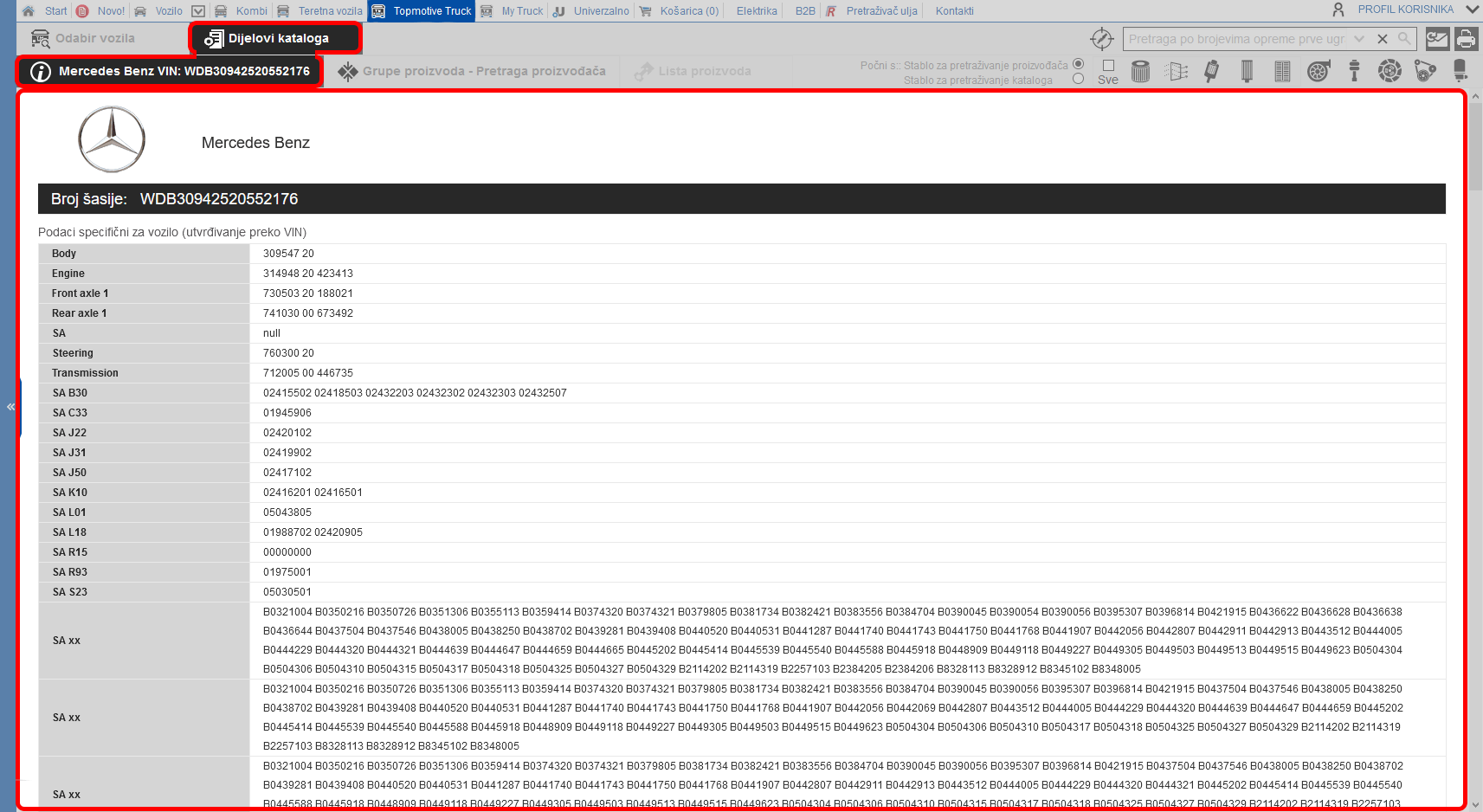Click the SA K10 value 02416201 02416501
The image size is (1483, 812).
click(x=313, y=493)
